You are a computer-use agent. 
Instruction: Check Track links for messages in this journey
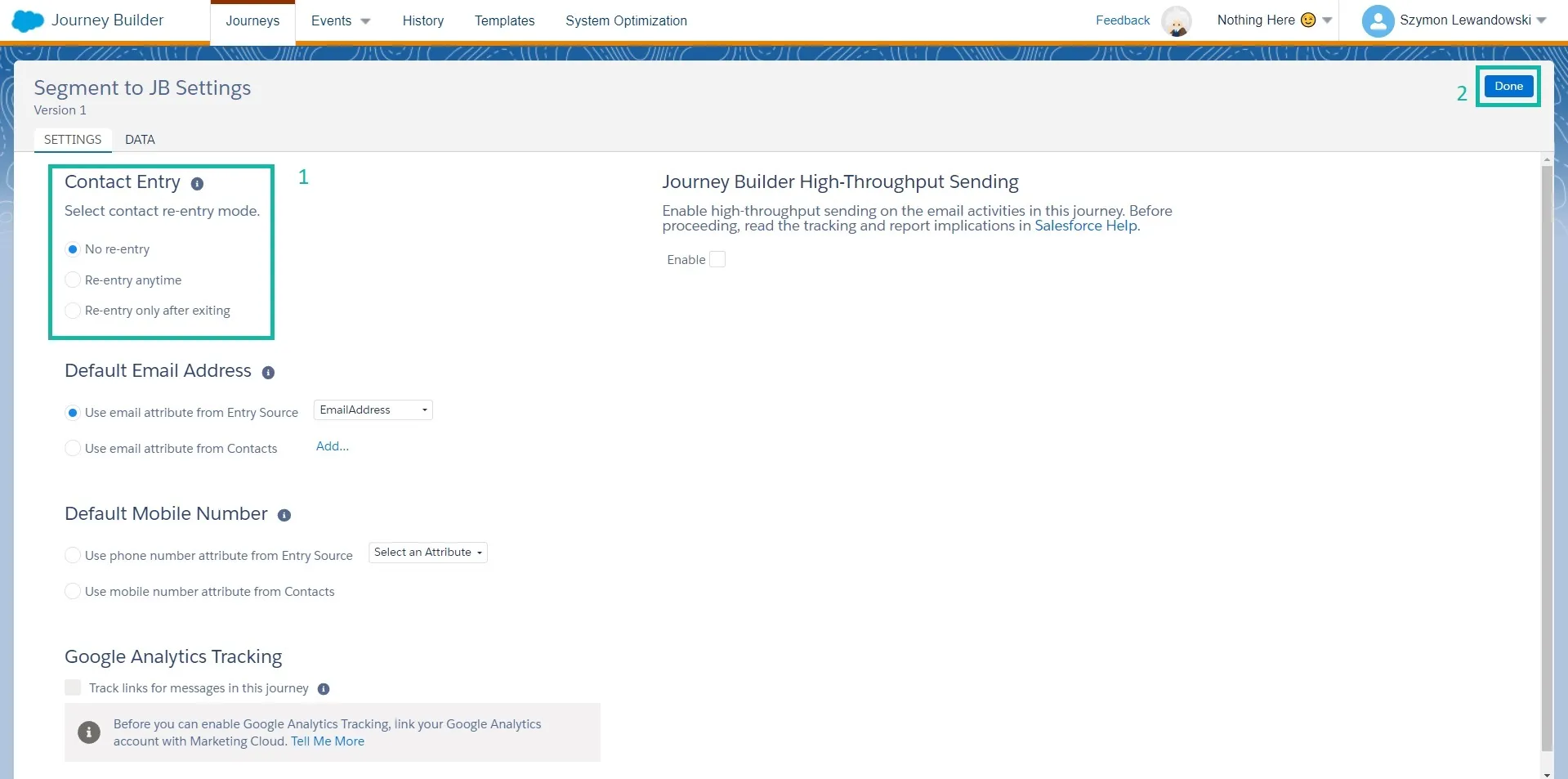tap(73, 687)
